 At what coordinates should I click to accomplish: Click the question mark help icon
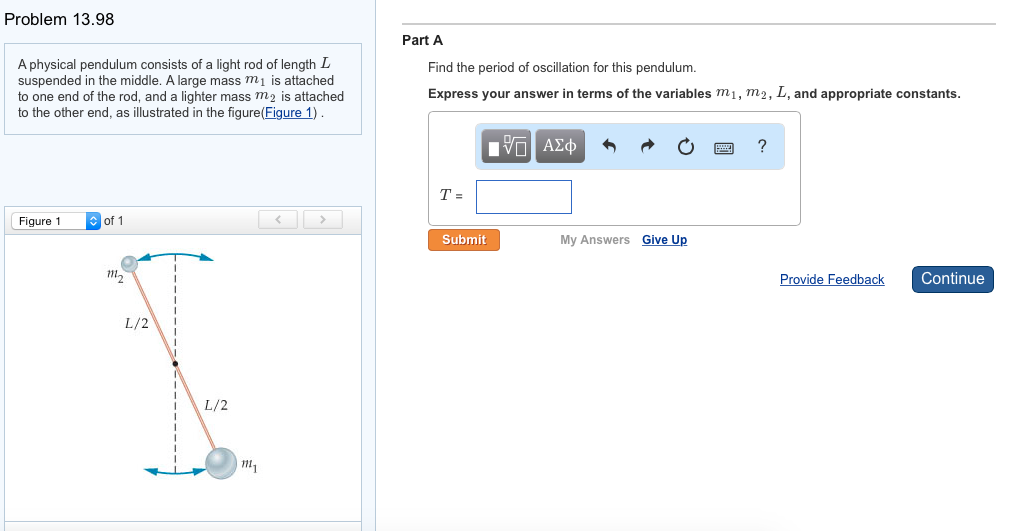tap(762, 147)
